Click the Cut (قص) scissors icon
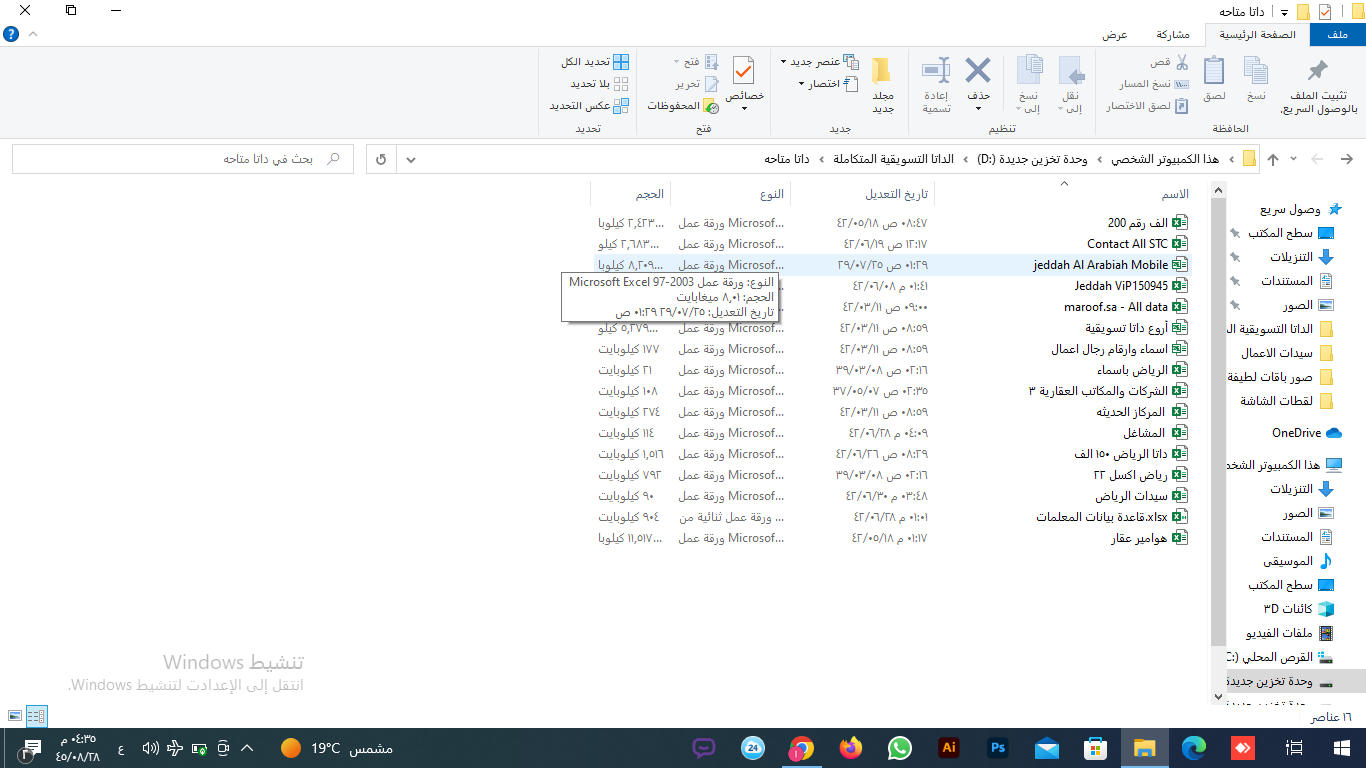 click(x=1181, y=62)
